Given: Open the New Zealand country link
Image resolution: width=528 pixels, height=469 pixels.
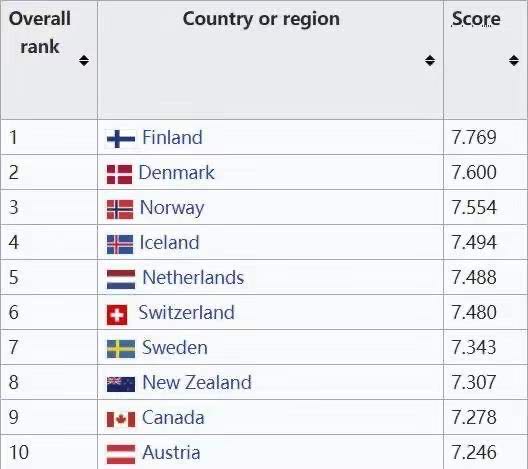Looking at the screenshot, I should 197,382.
